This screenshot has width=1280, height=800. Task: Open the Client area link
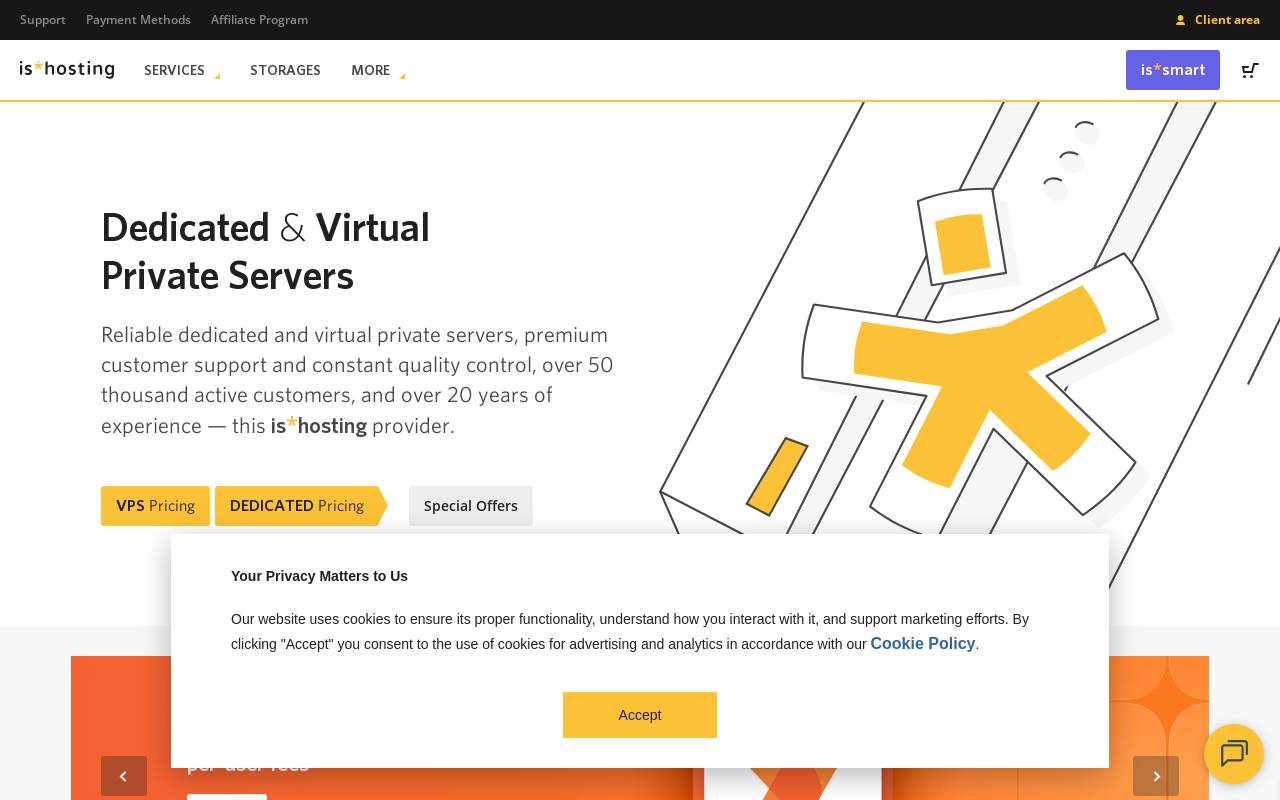[1227, 20]
